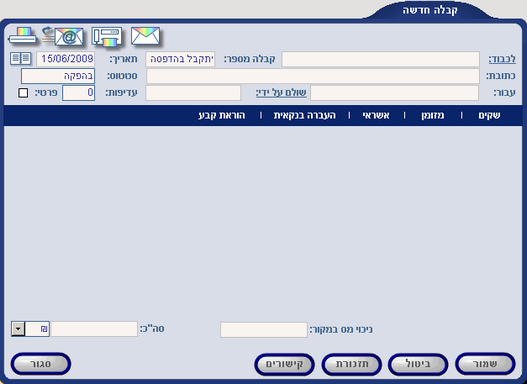The width and height of the screenshot is (527, 384).
Task: Switch to the שקים tab
Action: pos(489,115)
